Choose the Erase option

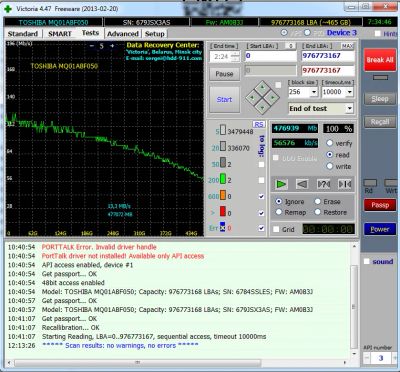(x=318, y=201)
